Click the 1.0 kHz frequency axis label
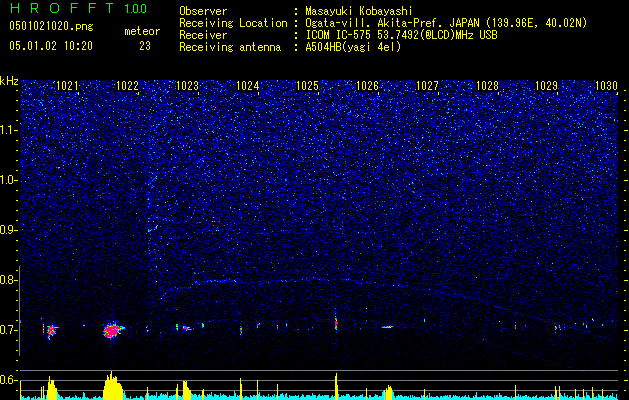This screenshot has width=629, height=400. pos(9,180)
